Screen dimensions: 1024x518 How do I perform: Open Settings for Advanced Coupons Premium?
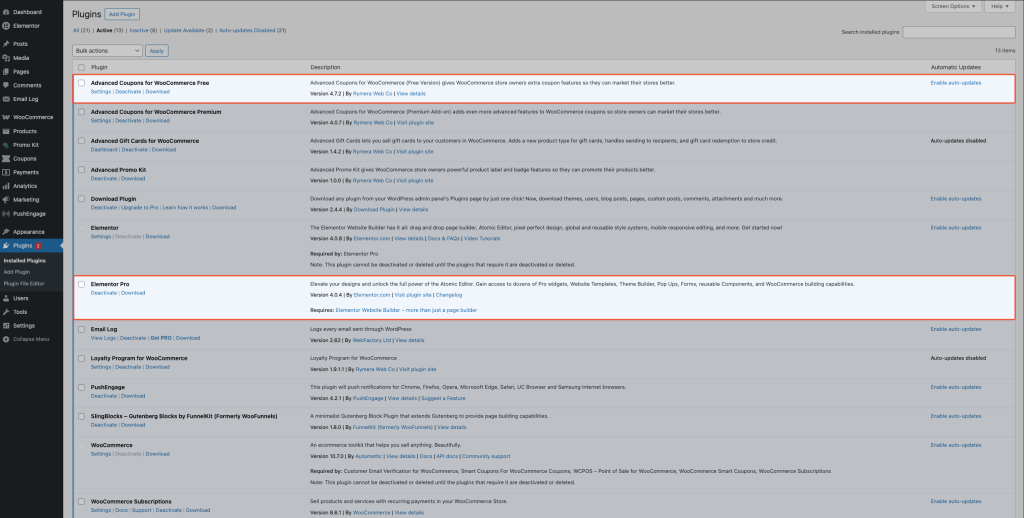pyautogui.click(x=101, y=121)
